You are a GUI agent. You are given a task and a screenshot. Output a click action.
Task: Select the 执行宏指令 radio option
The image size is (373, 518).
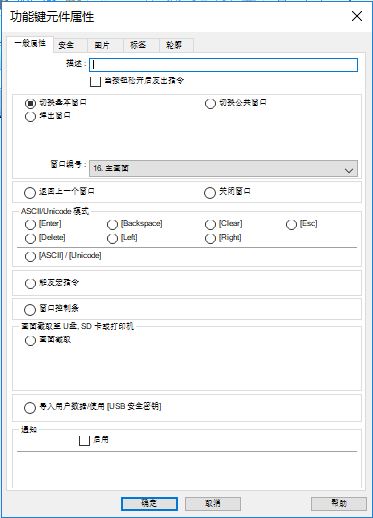tap(30, 284)
